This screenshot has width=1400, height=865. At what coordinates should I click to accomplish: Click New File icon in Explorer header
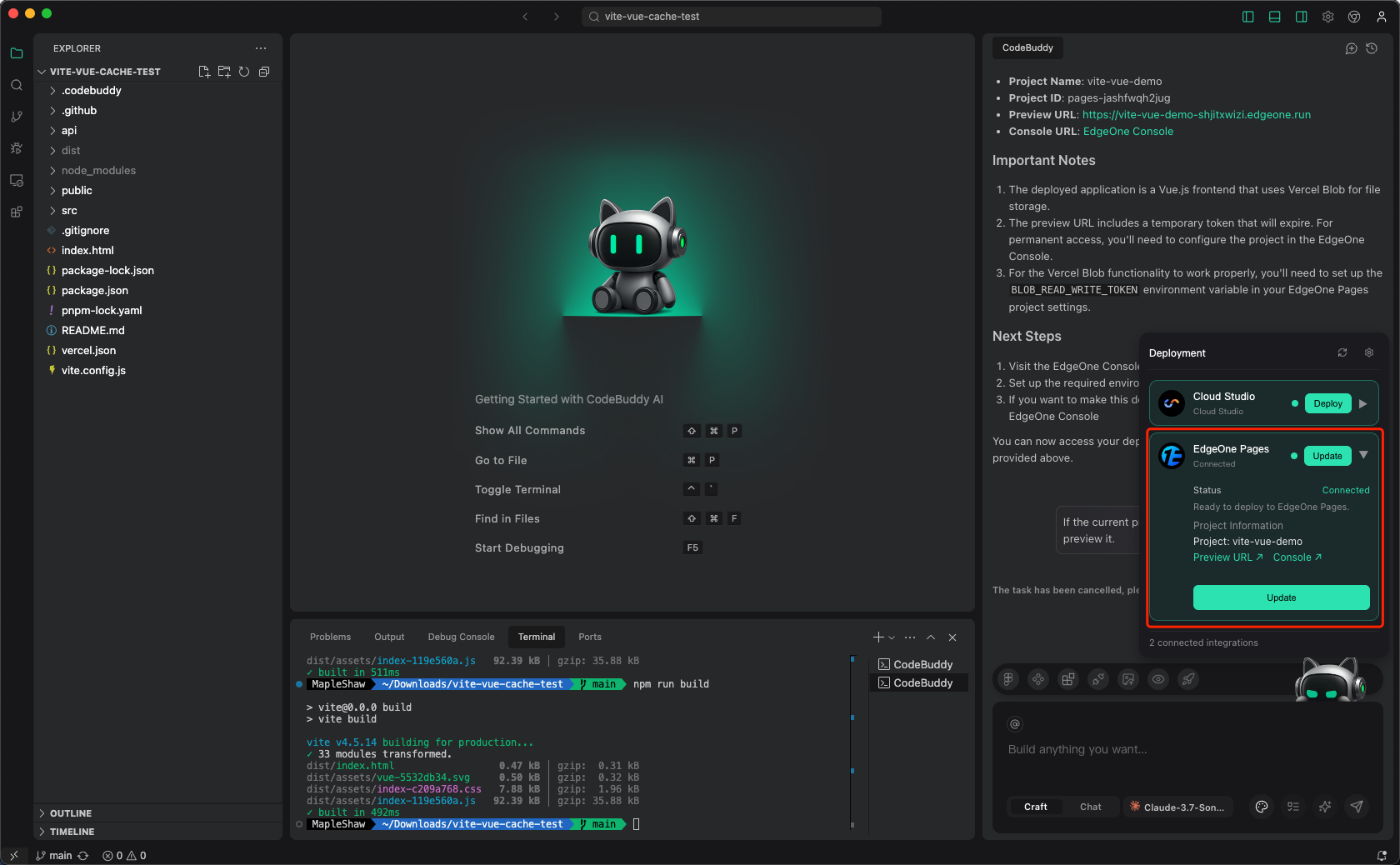pos(204,72)
